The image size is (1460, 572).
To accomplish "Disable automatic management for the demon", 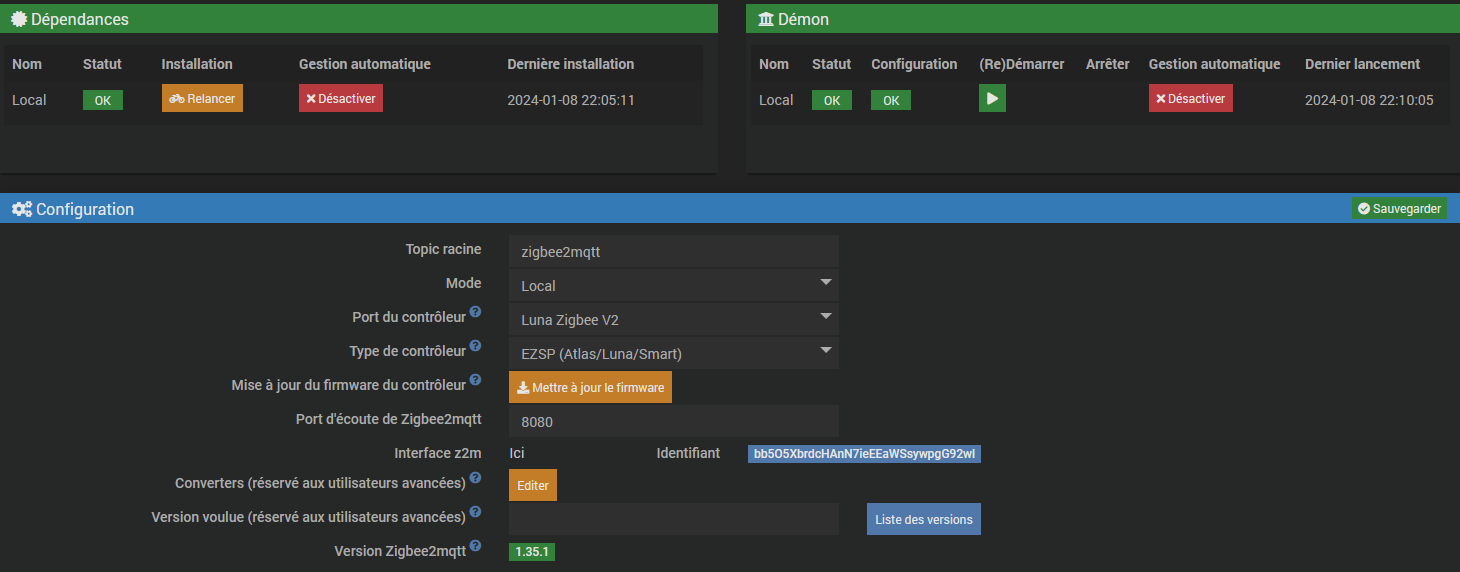I will pyautogui.click(x=1190, y=99).
